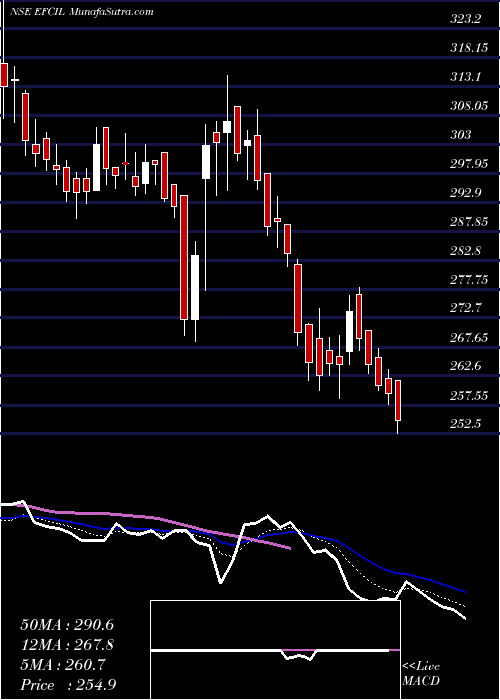Screen dimensions: 500x700
Task: Click the <<Live MACD label
Action: [x=421, y=674]
